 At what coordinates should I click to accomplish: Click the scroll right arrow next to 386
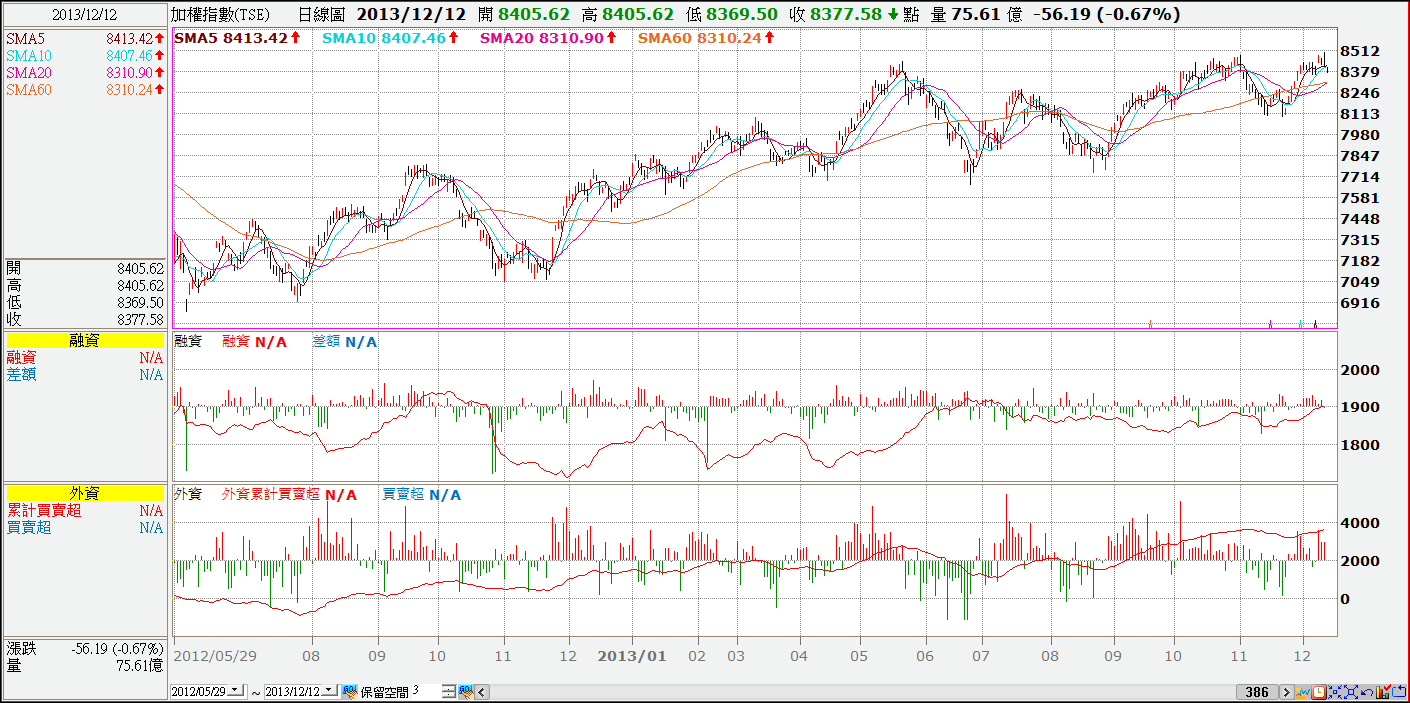point(1287,692)
